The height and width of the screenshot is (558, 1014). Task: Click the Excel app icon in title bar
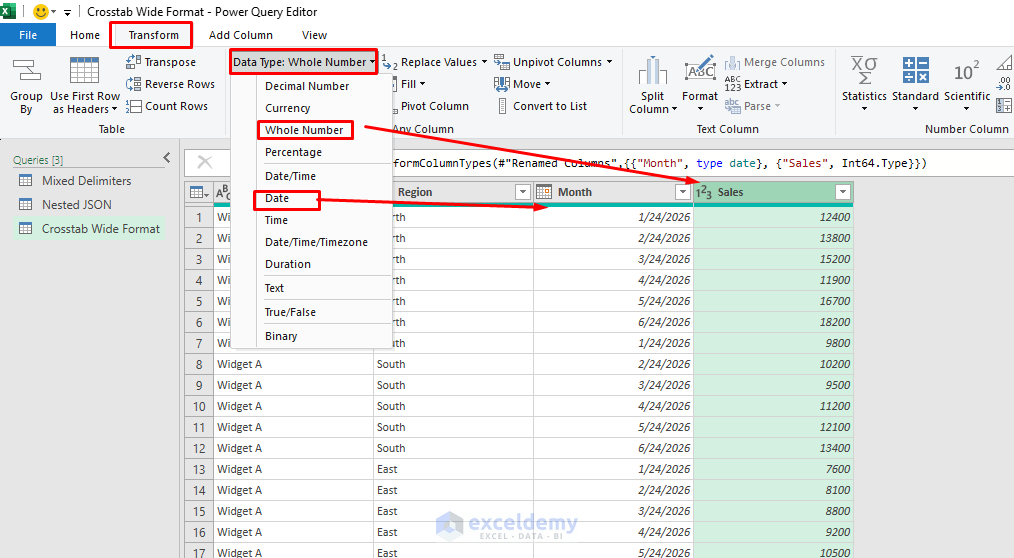[x=8, y=11]
